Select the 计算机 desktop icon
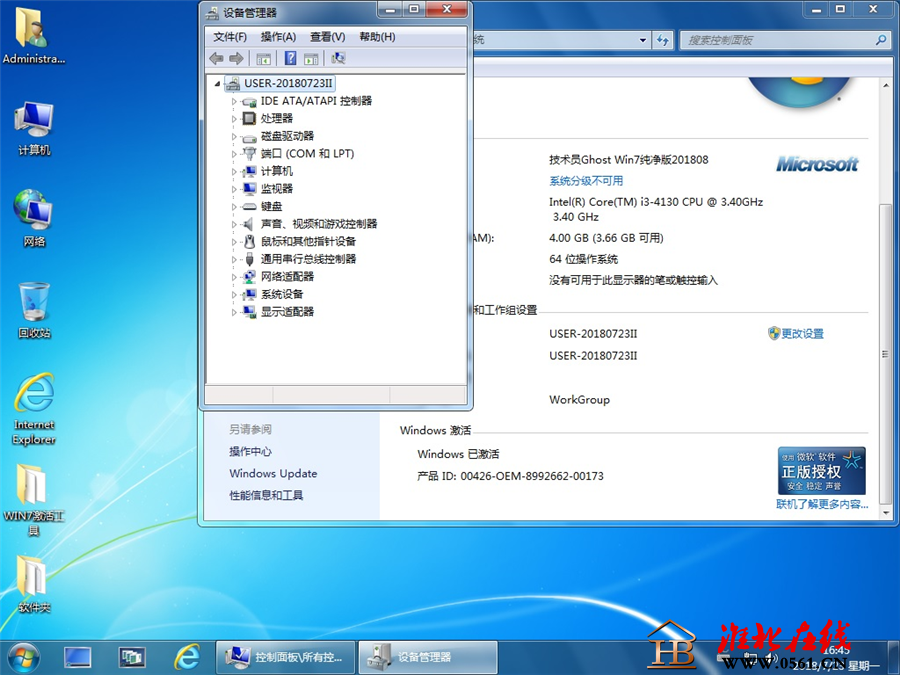This screenshot has height=675, width=900. click(x=34, y=129)
